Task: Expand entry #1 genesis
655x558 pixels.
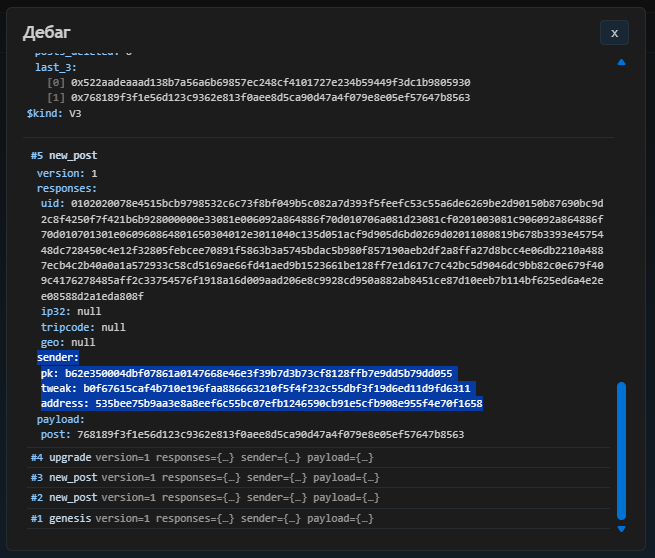Action: click(318, 518)
